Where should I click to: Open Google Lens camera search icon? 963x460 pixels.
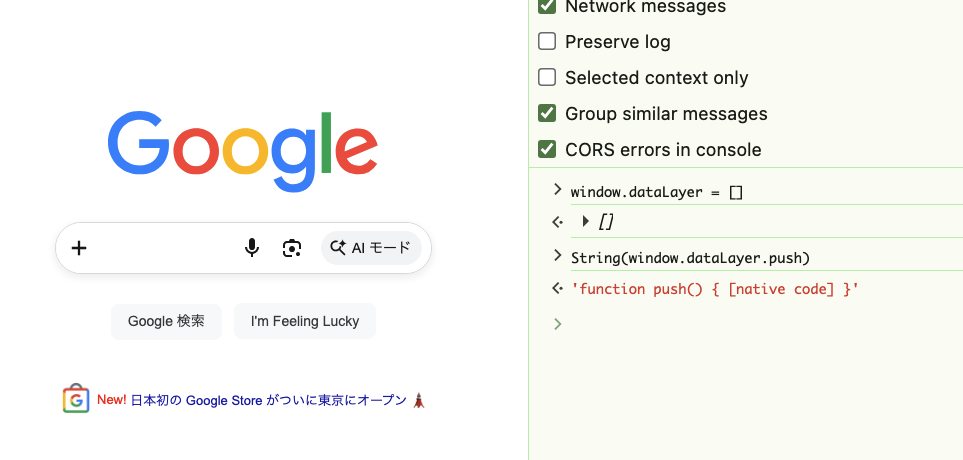click(x=292, y=248)
